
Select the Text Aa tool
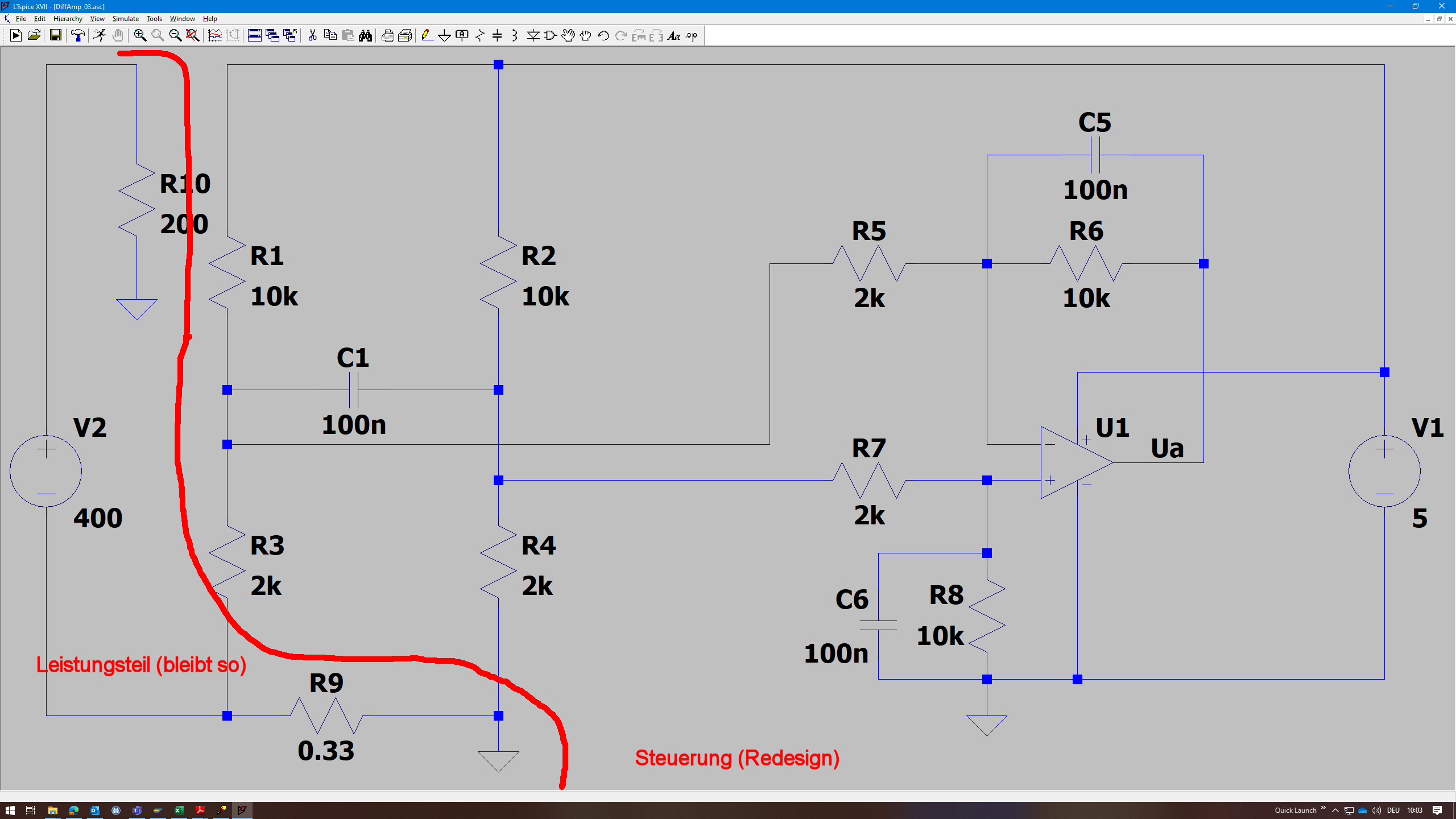(x=674, y=36)
